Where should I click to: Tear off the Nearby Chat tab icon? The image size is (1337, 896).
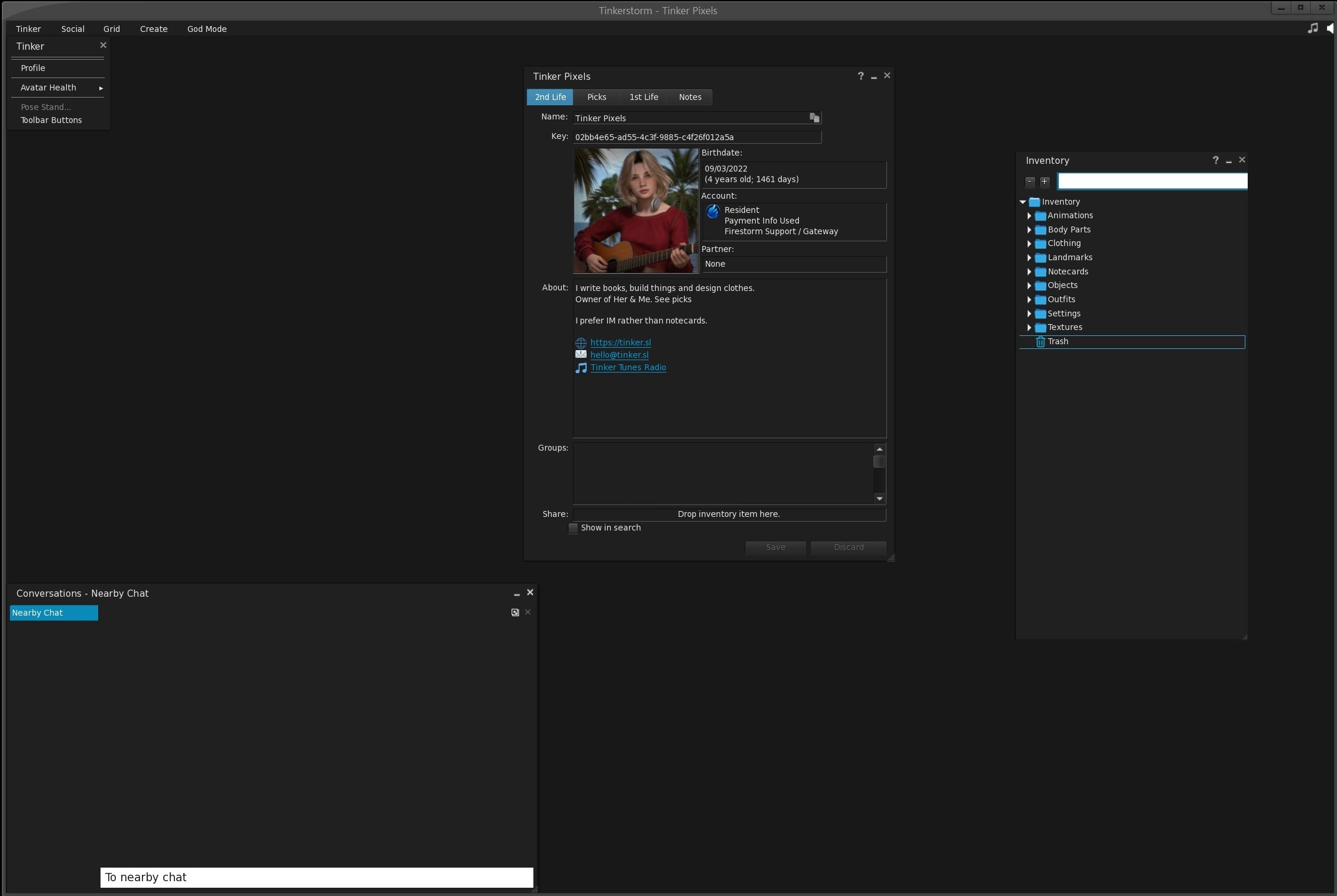click(x=515, y=613)
